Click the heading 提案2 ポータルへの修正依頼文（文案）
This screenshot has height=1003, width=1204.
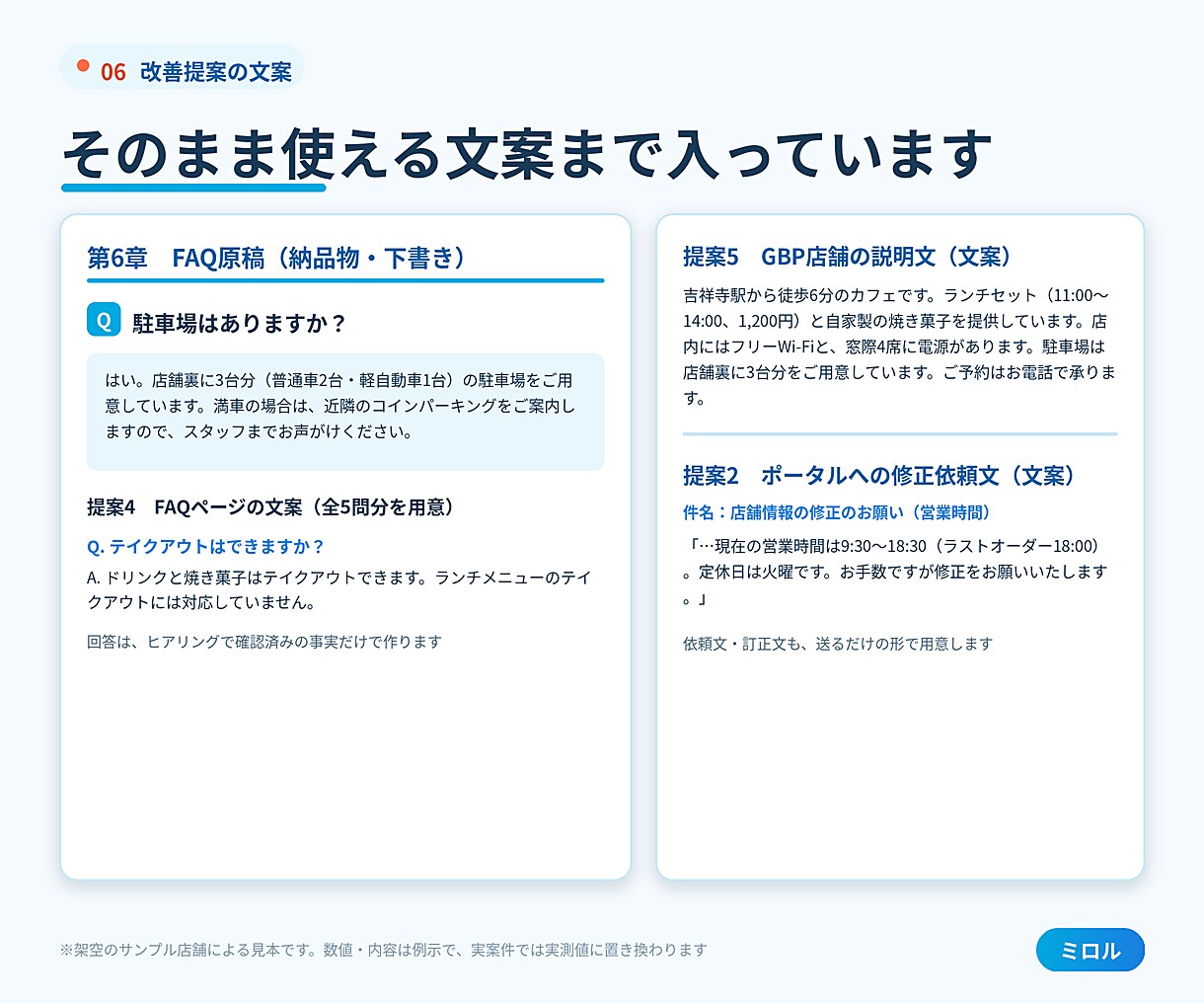point(879,476)
